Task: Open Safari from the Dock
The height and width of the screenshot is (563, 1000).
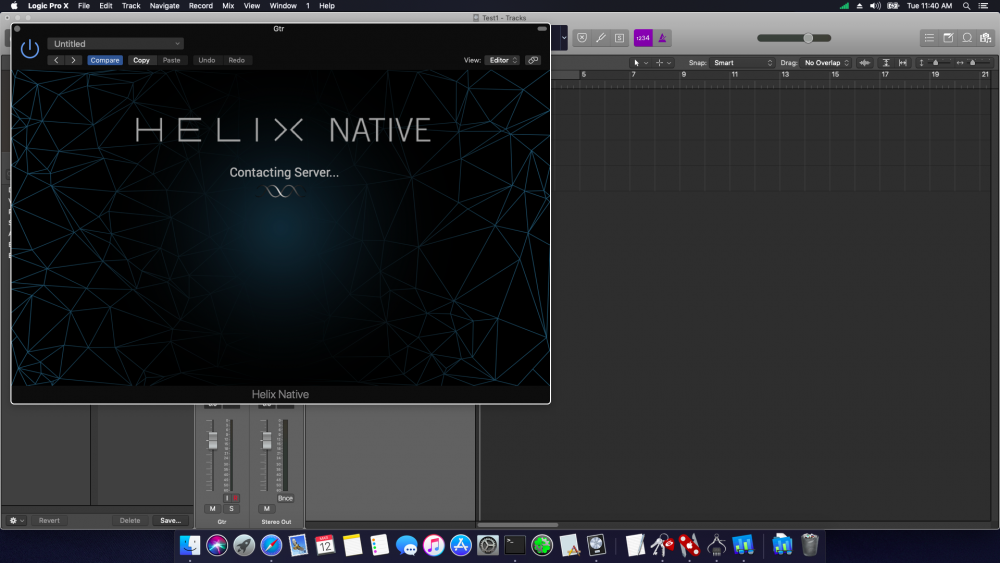Action: point(271,545)
